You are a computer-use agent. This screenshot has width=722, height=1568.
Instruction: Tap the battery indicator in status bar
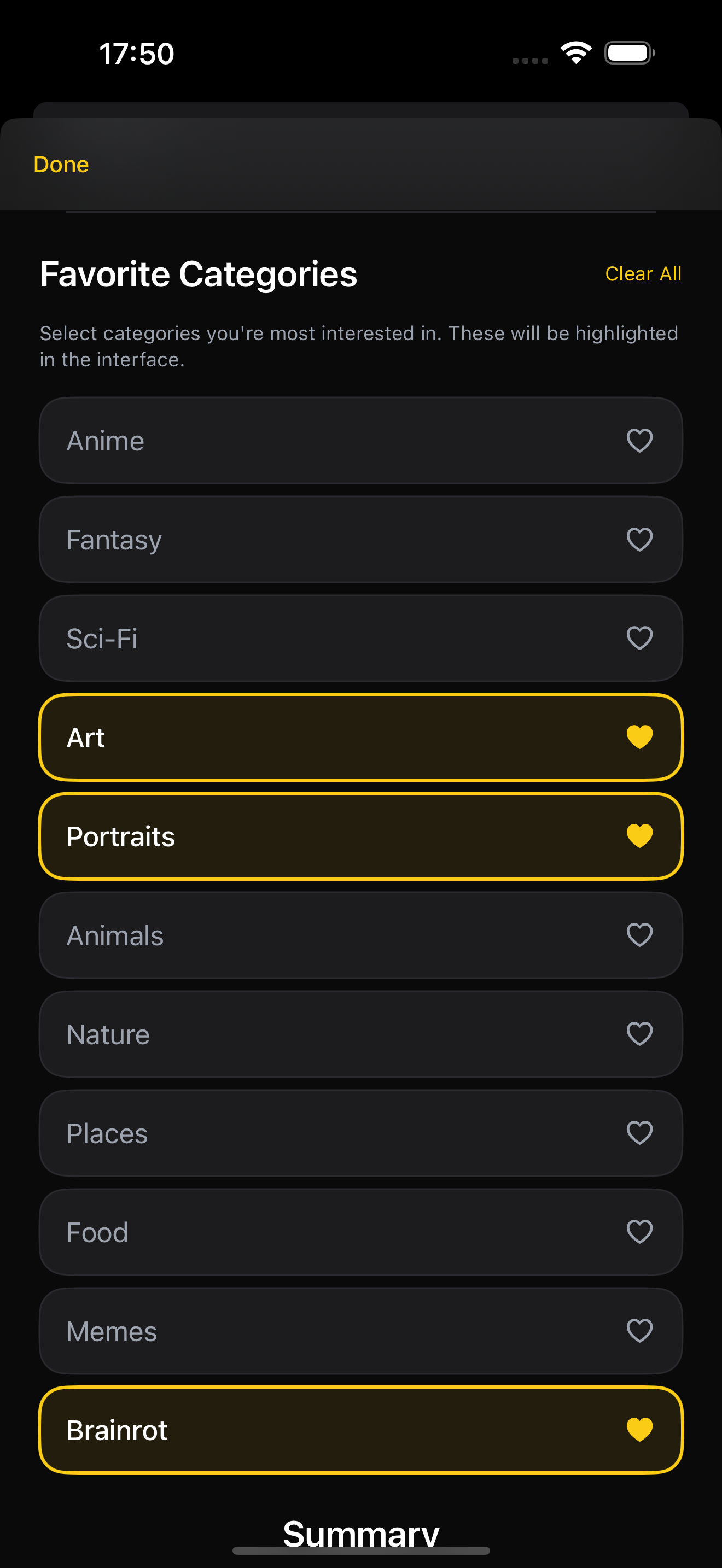click(x=630, y=53)
